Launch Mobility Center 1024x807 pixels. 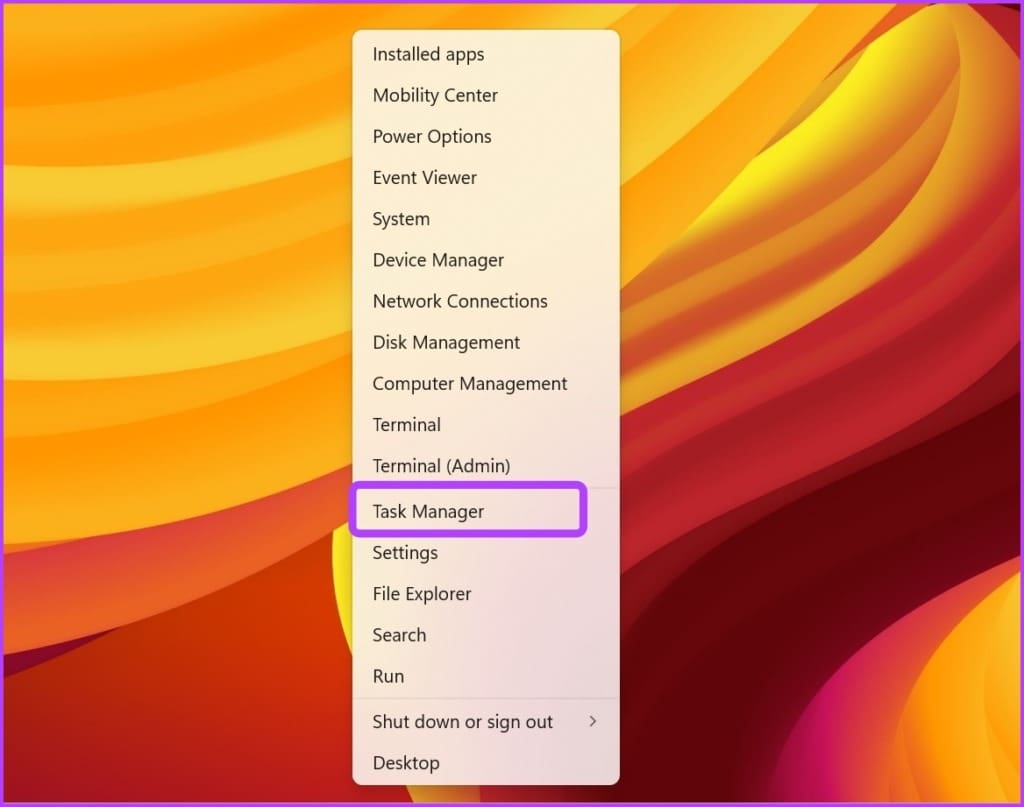[x=435, y=95]
